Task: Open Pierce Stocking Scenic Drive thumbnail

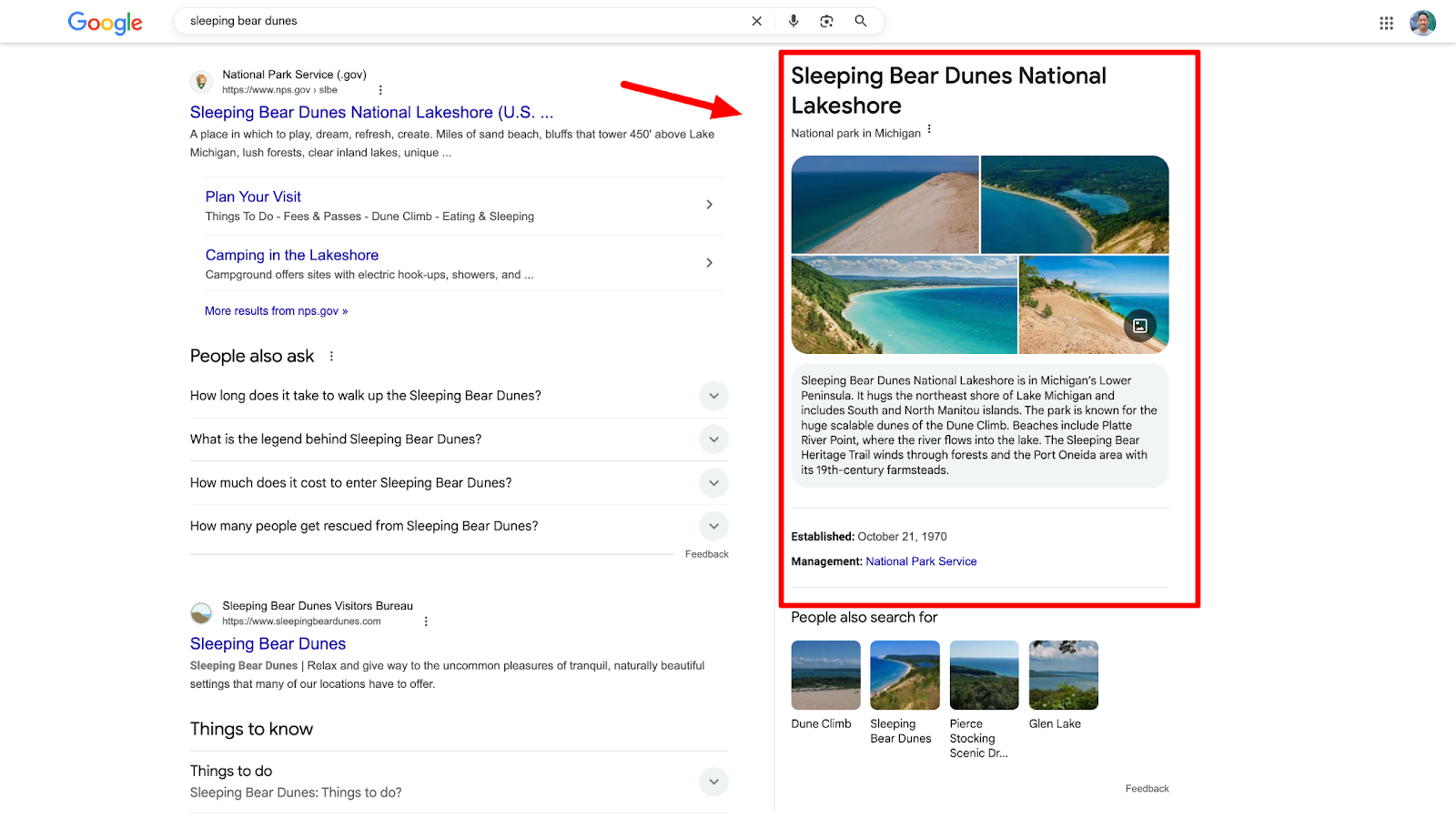Action: click(984, 675)
